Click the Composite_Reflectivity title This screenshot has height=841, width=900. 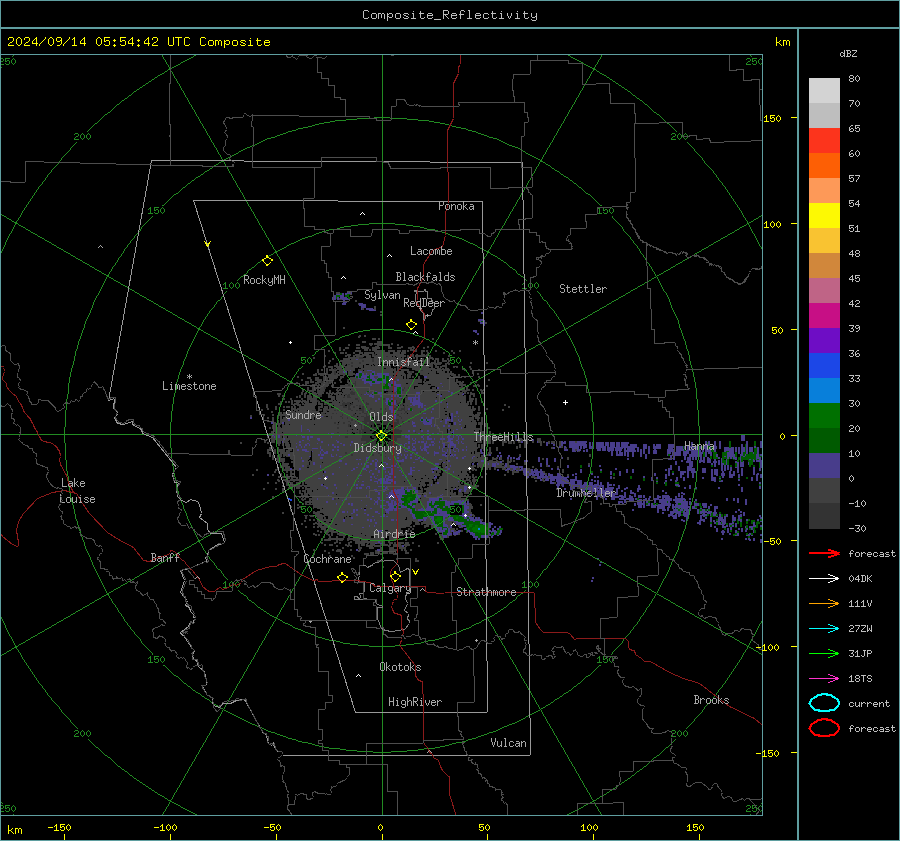pyautogui.click(x=450, y=15)
